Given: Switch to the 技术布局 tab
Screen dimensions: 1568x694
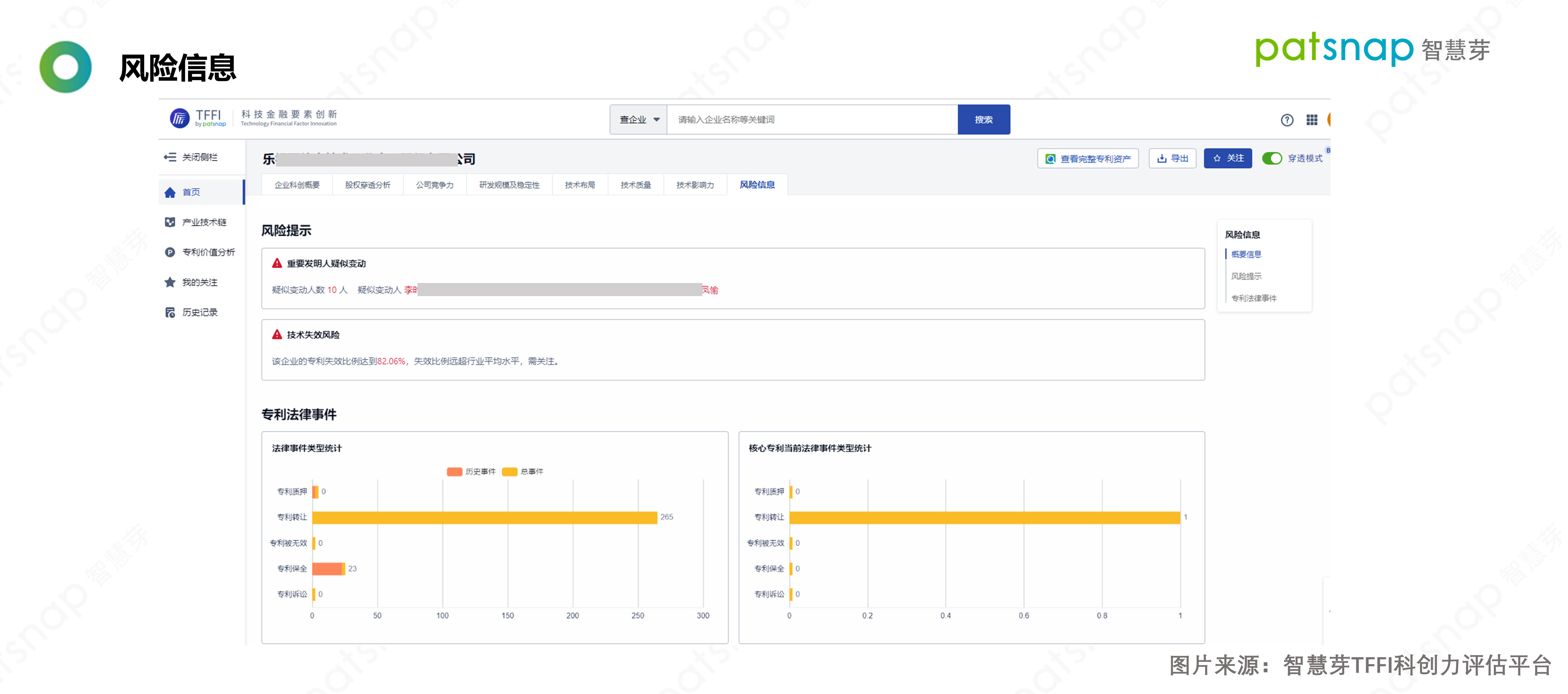Looking at the screenshot, I should click(x=580, y=185).
